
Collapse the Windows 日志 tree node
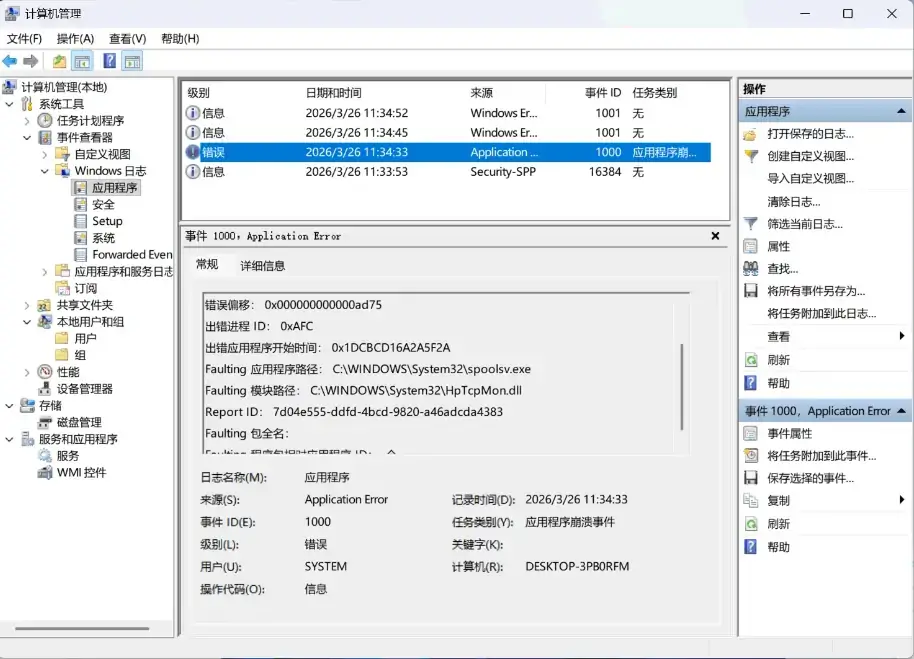click(x=45, y=171)
